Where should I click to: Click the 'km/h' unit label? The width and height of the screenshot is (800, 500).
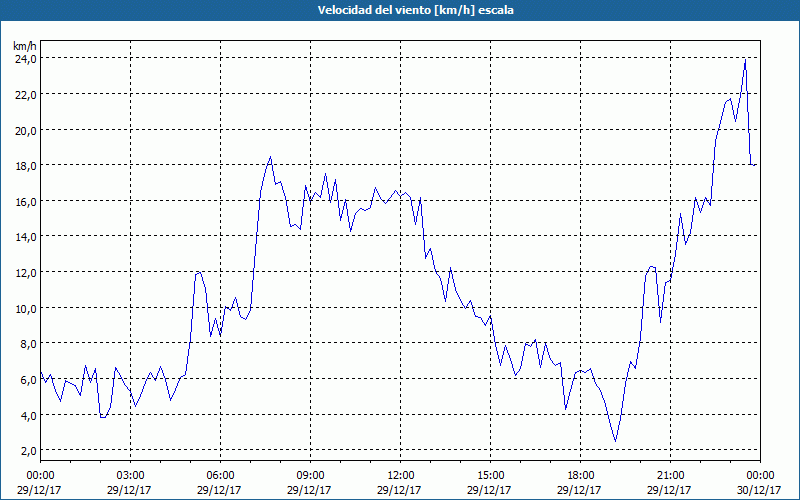pos(25,46)
